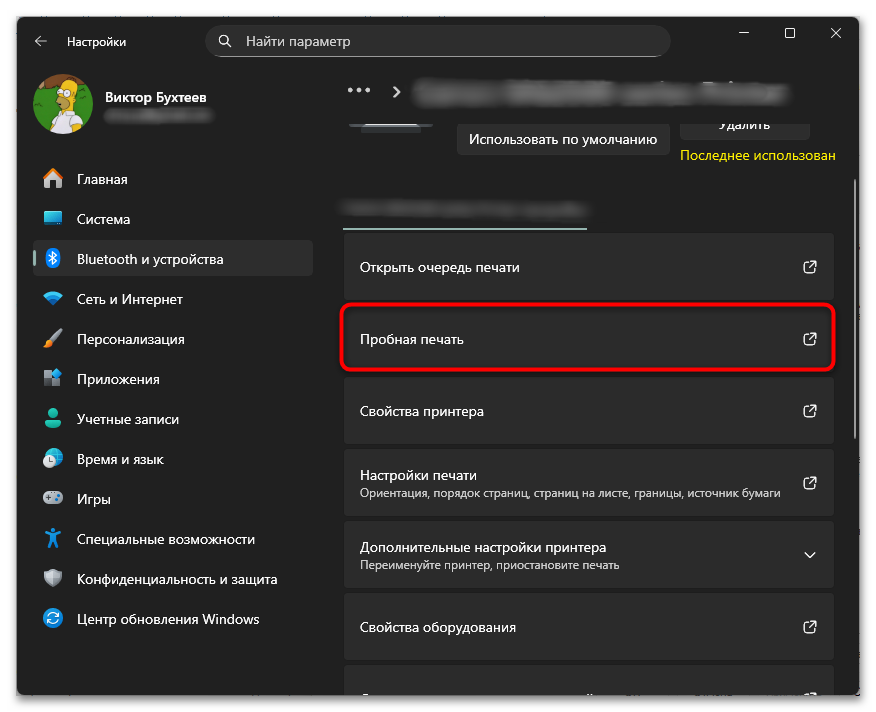Open Пробная печать
Viewport: 876px width, 712px height.
(588, 339)
